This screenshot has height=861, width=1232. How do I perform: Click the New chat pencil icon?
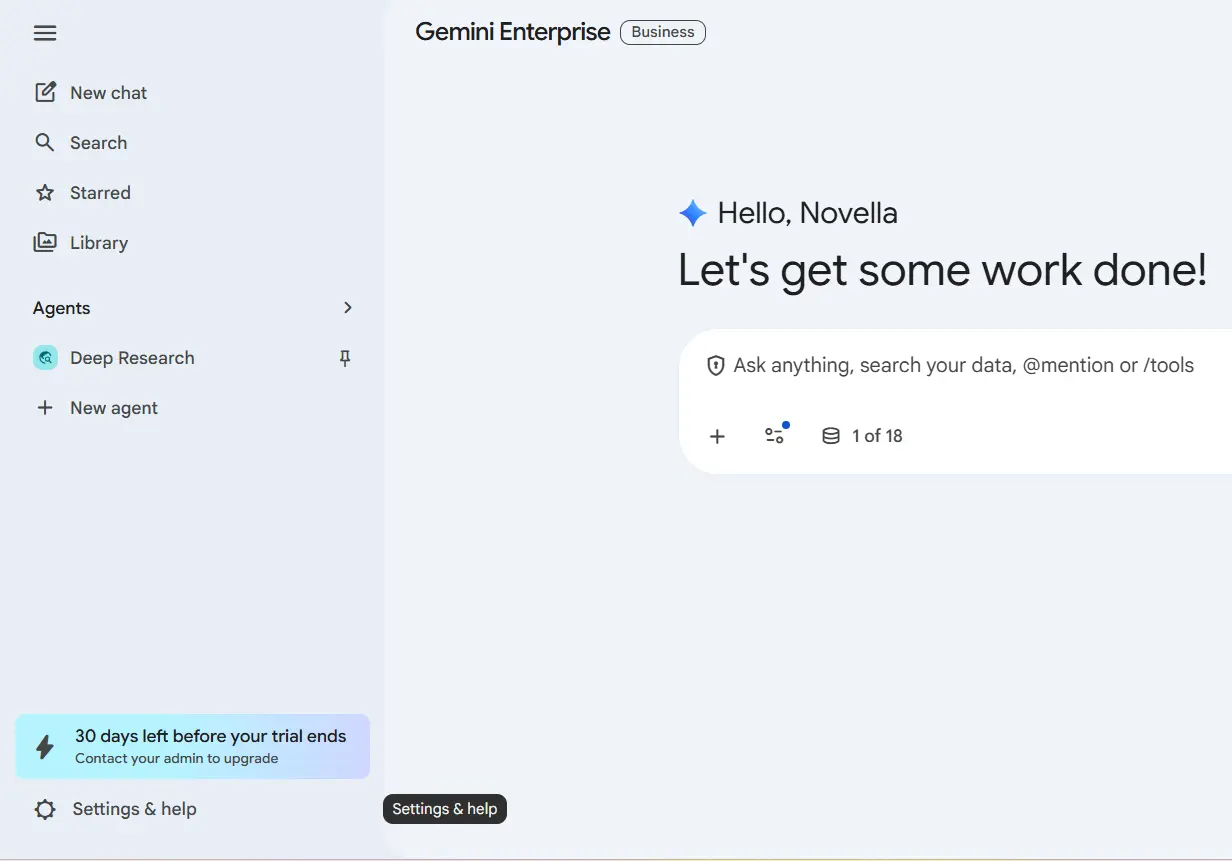click(45, 92)
